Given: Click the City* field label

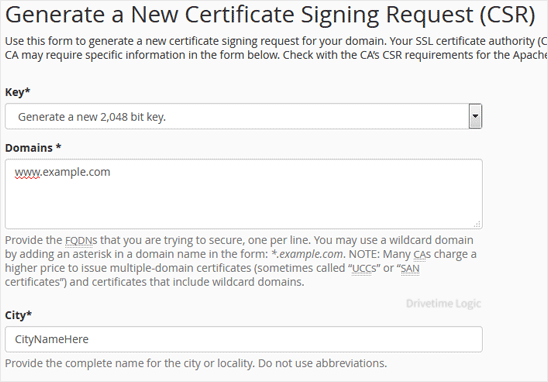Looking at the screenshot, I should pos(18,315).
